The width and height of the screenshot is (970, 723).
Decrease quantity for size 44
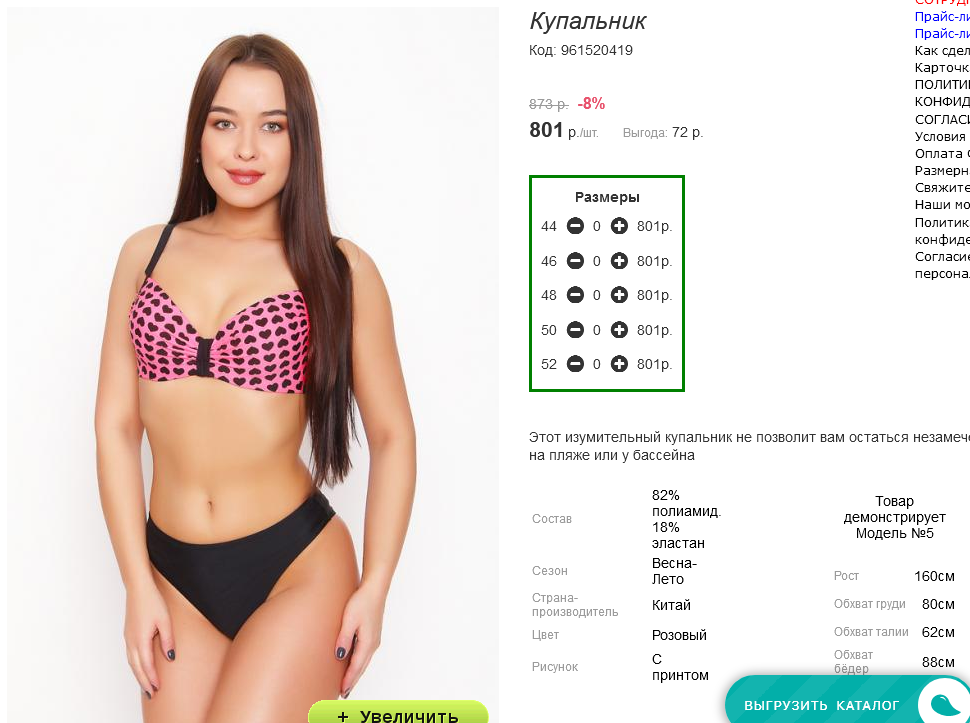click(x=575, y=226)
